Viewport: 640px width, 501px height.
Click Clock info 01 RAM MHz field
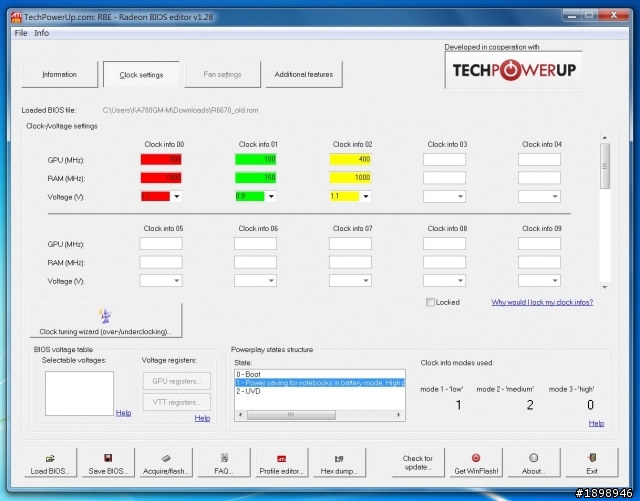click(256, 178)
